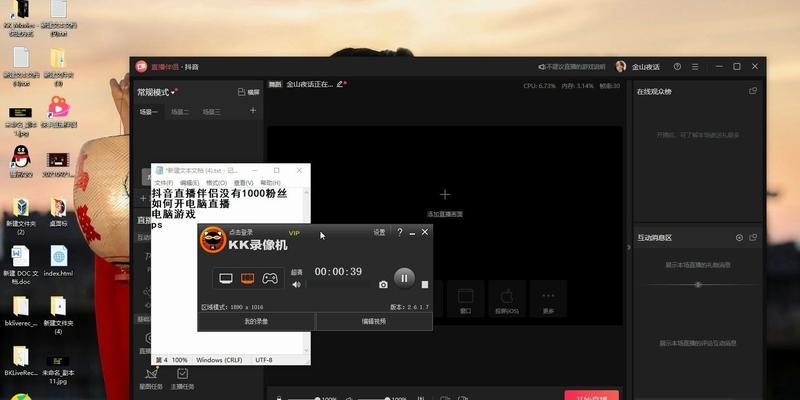
Task: Click divider handle in 互动消息区
Action: (x=698, y=285)
